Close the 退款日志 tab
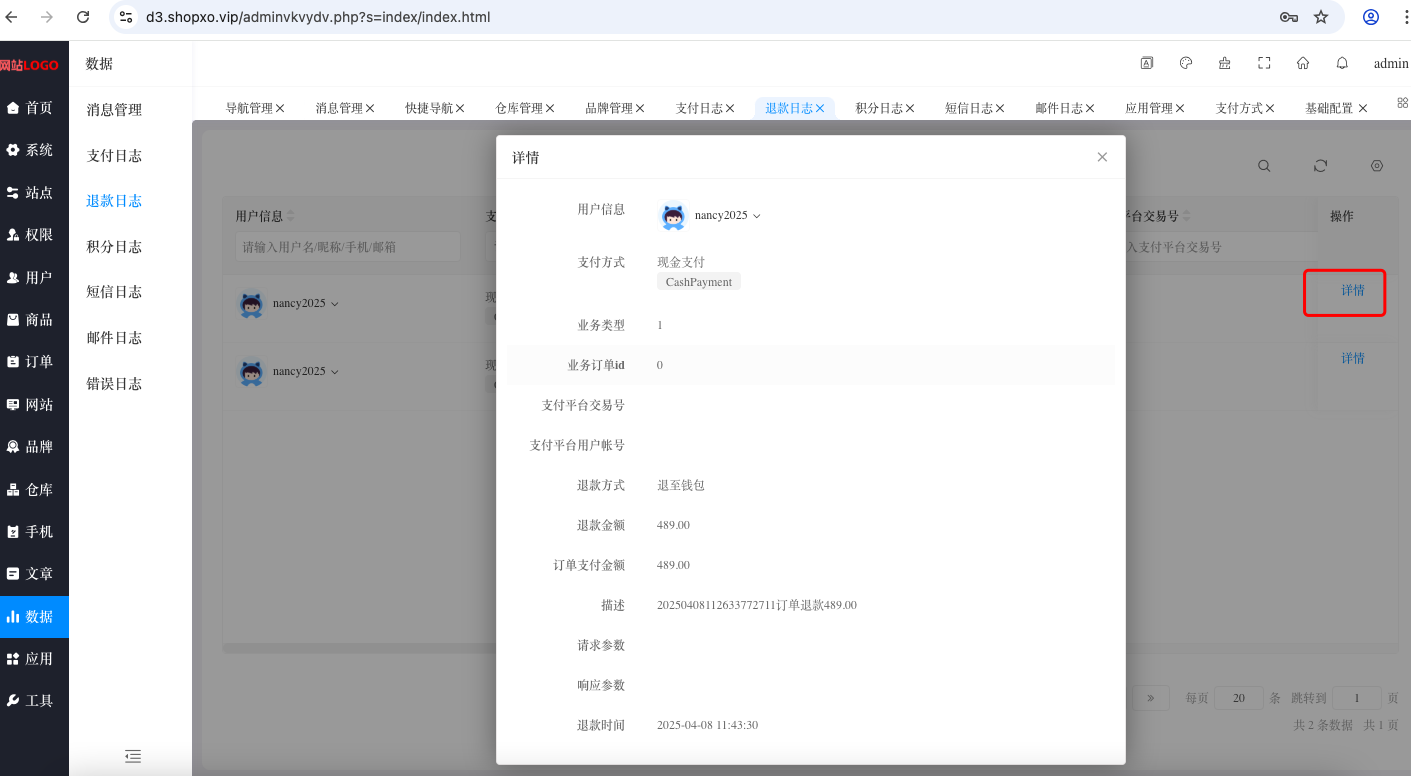Image resolution: width=1411 pixels, height=776 pixels. (x=820, y=108)
